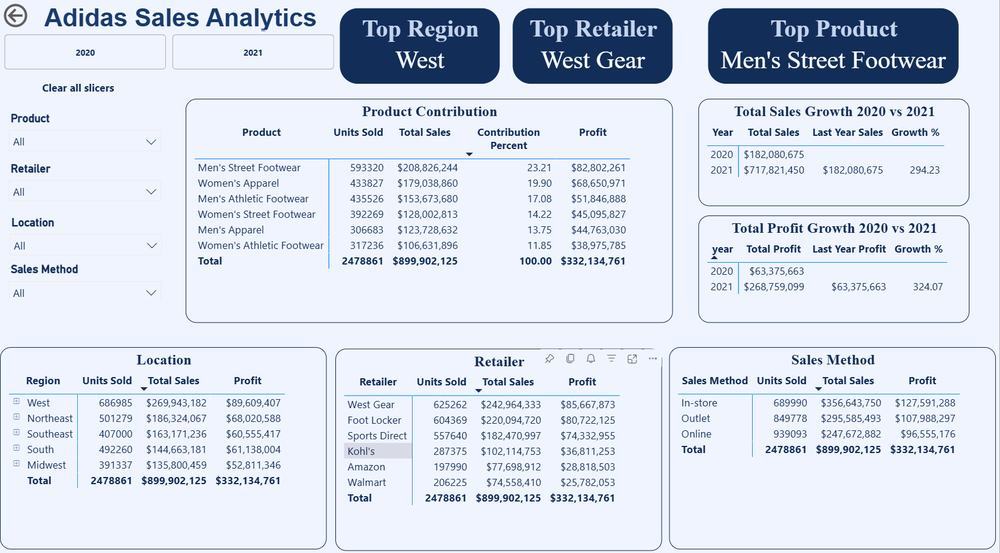Open the Product slicer dropdown
The image size is (1000, 553).
click(85, 142)
